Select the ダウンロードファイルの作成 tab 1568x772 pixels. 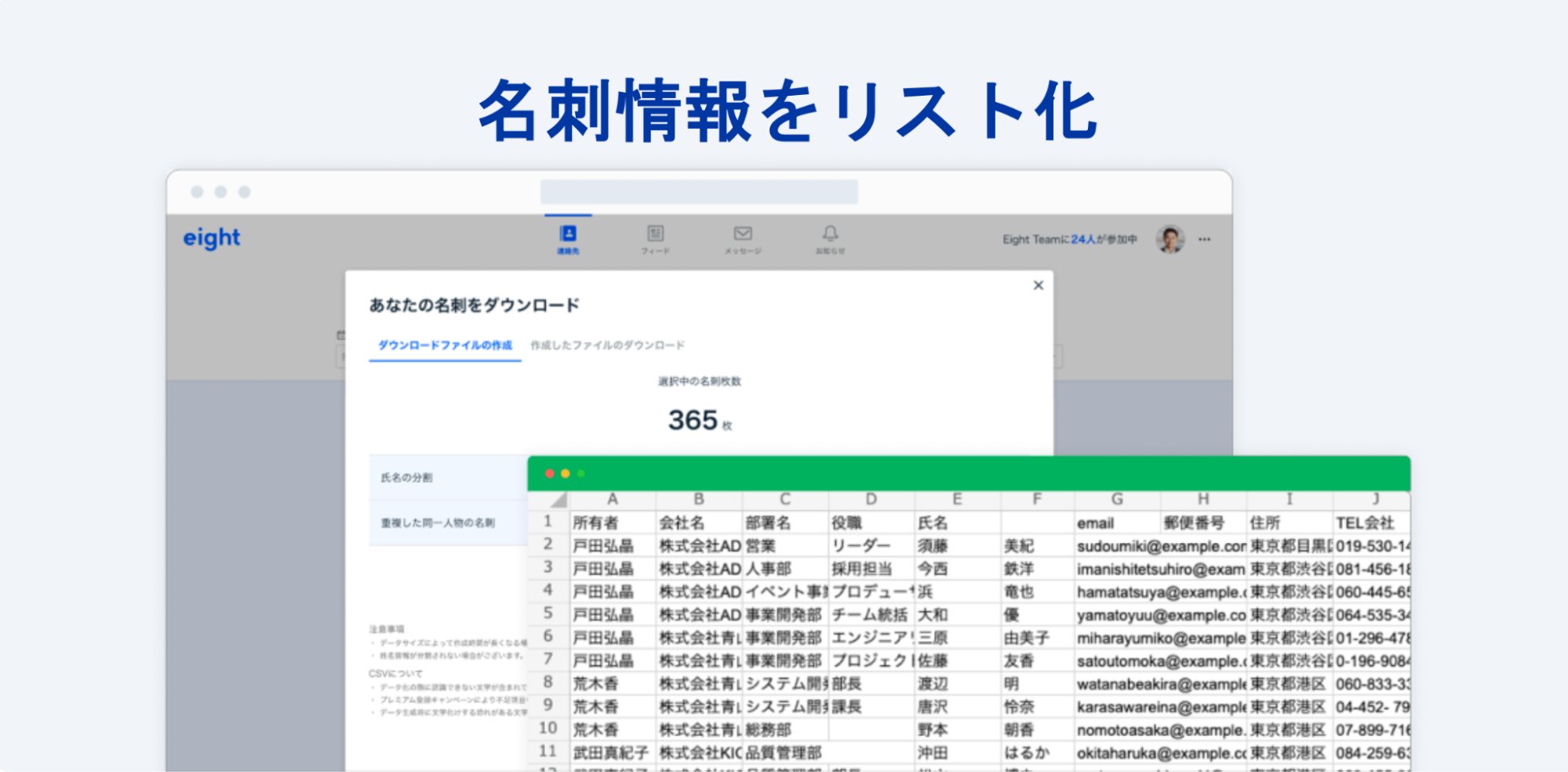pos(445,345)
